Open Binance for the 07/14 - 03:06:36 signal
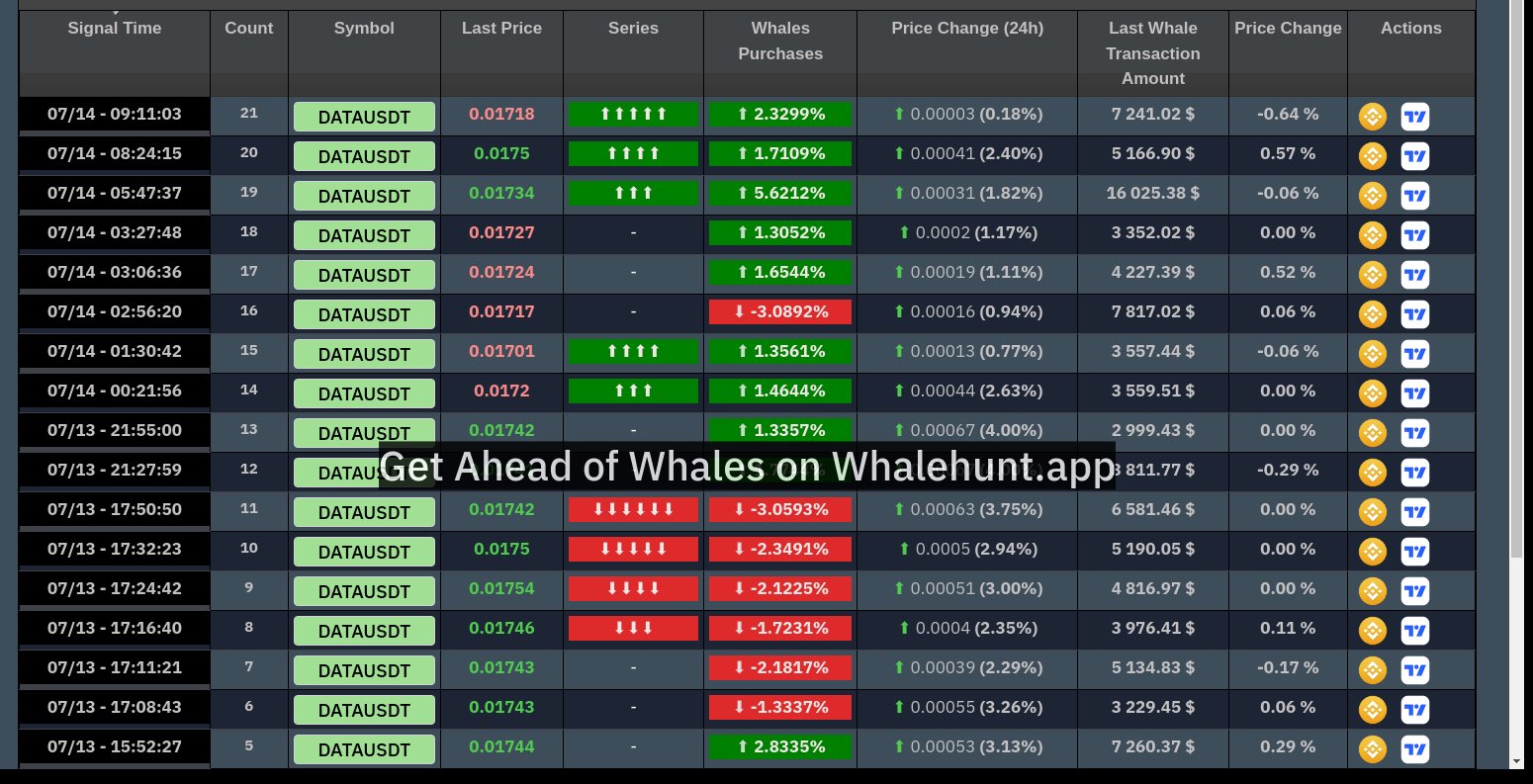The height and width of the screenshot is (784, 1533). [x=1372, y=275]
